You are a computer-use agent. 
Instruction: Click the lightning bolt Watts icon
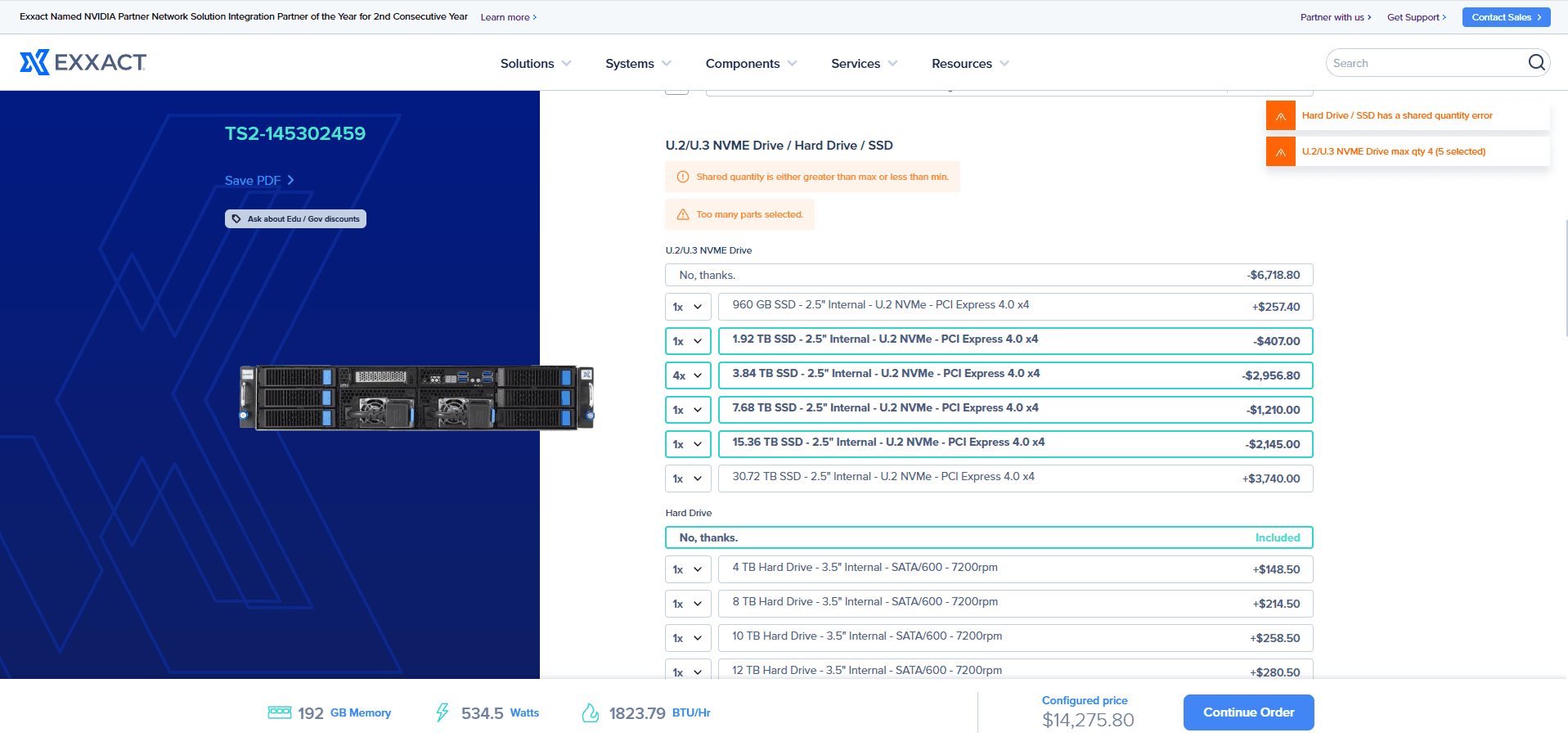point(443,712)
